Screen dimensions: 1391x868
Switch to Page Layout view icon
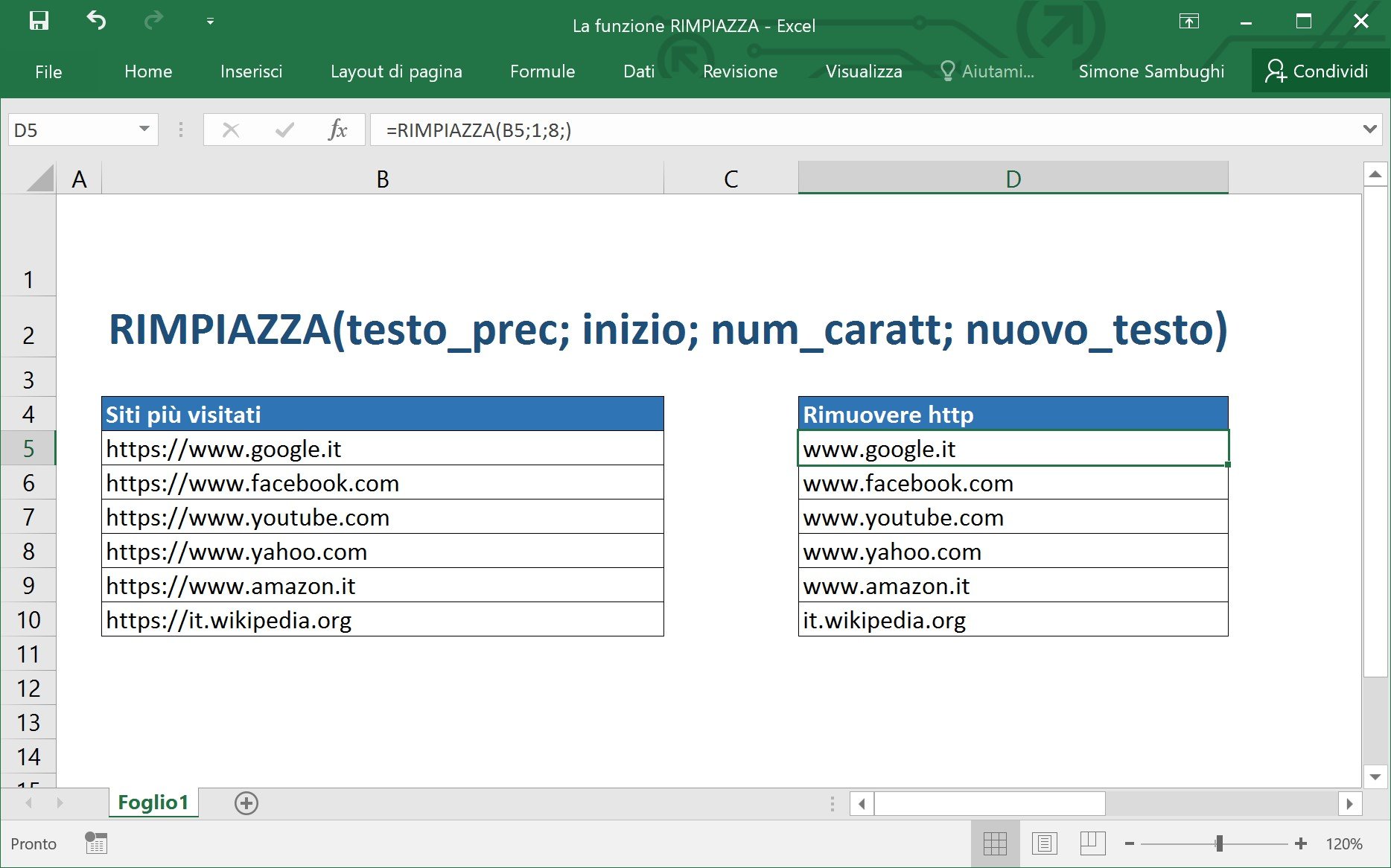click(1045, 843)
